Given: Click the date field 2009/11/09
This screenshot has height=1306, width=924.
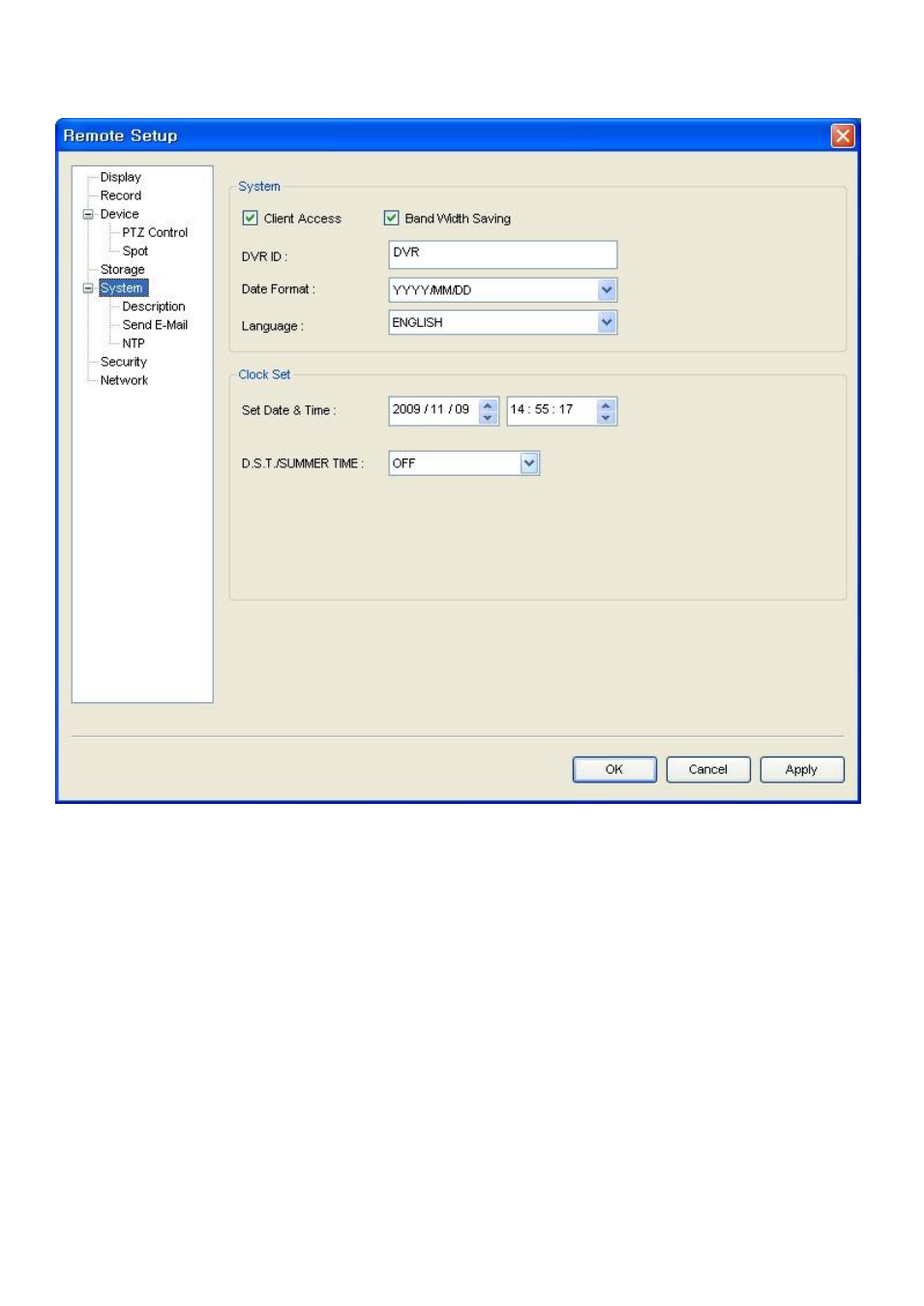Looking at the screenshot, I should point(432,410).
